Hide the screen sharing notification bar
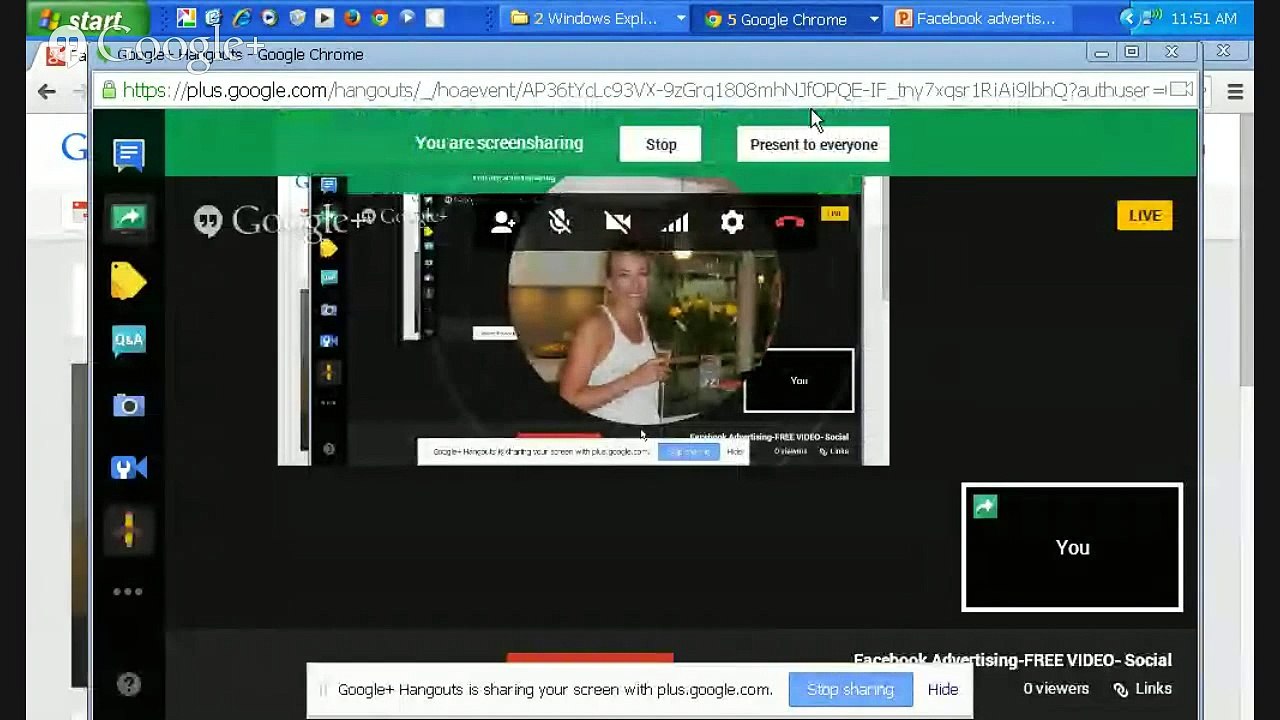The image size is (1280, 720). (x=942, y=689)
